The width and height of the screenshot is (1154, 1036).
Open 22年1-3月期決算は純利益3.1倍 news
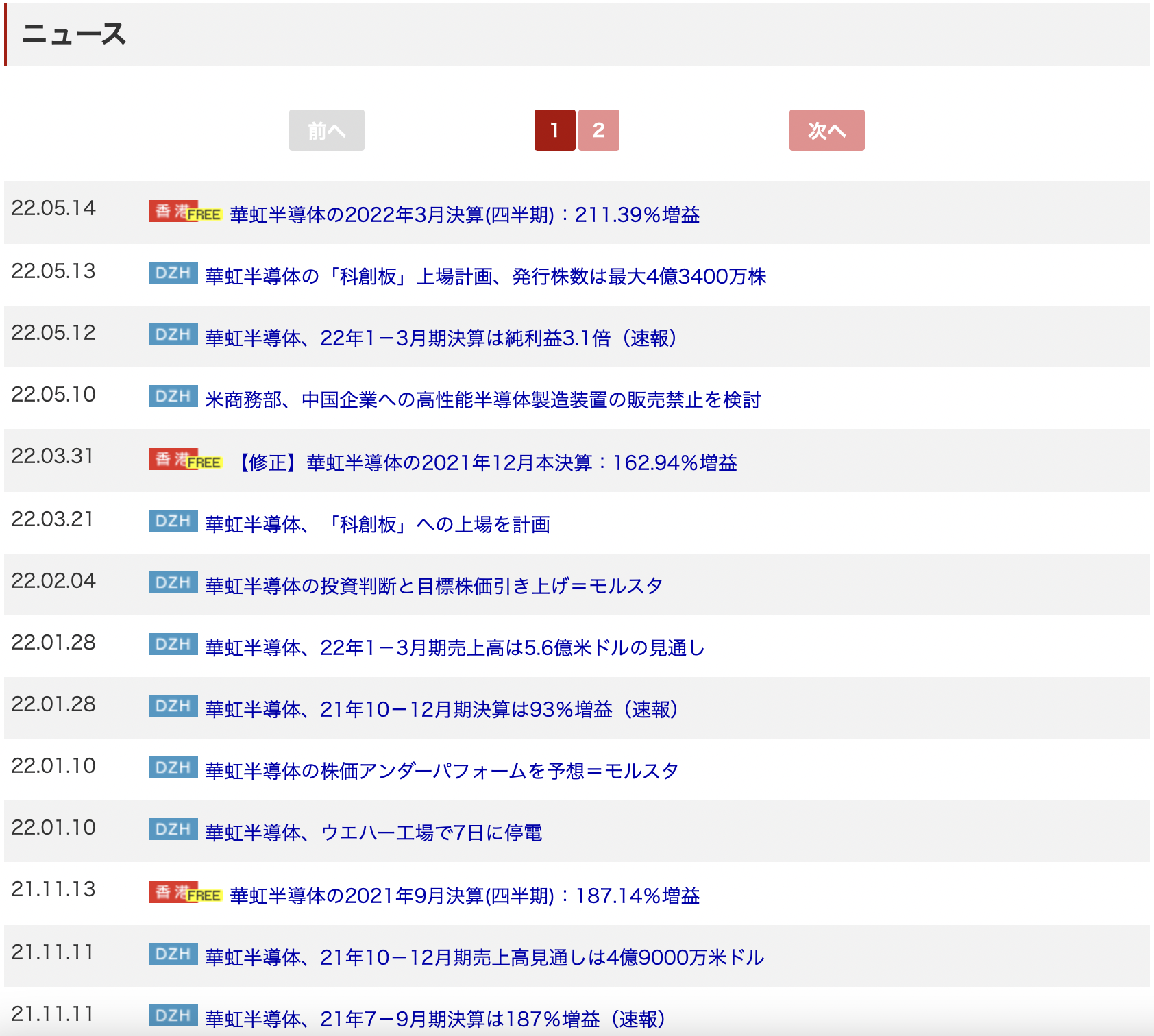pos(441,338)
